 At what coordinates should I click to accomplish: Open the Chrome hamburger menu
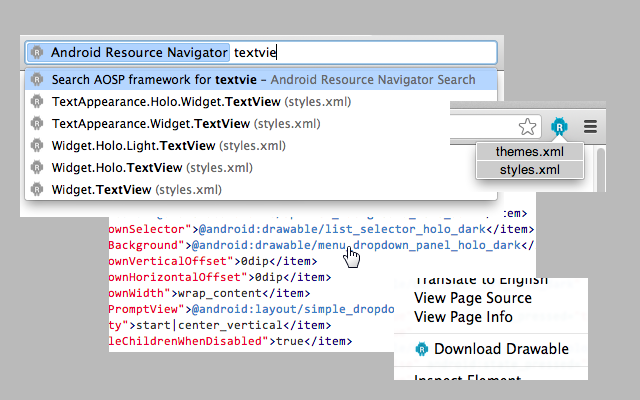click(x=590, y=127)
